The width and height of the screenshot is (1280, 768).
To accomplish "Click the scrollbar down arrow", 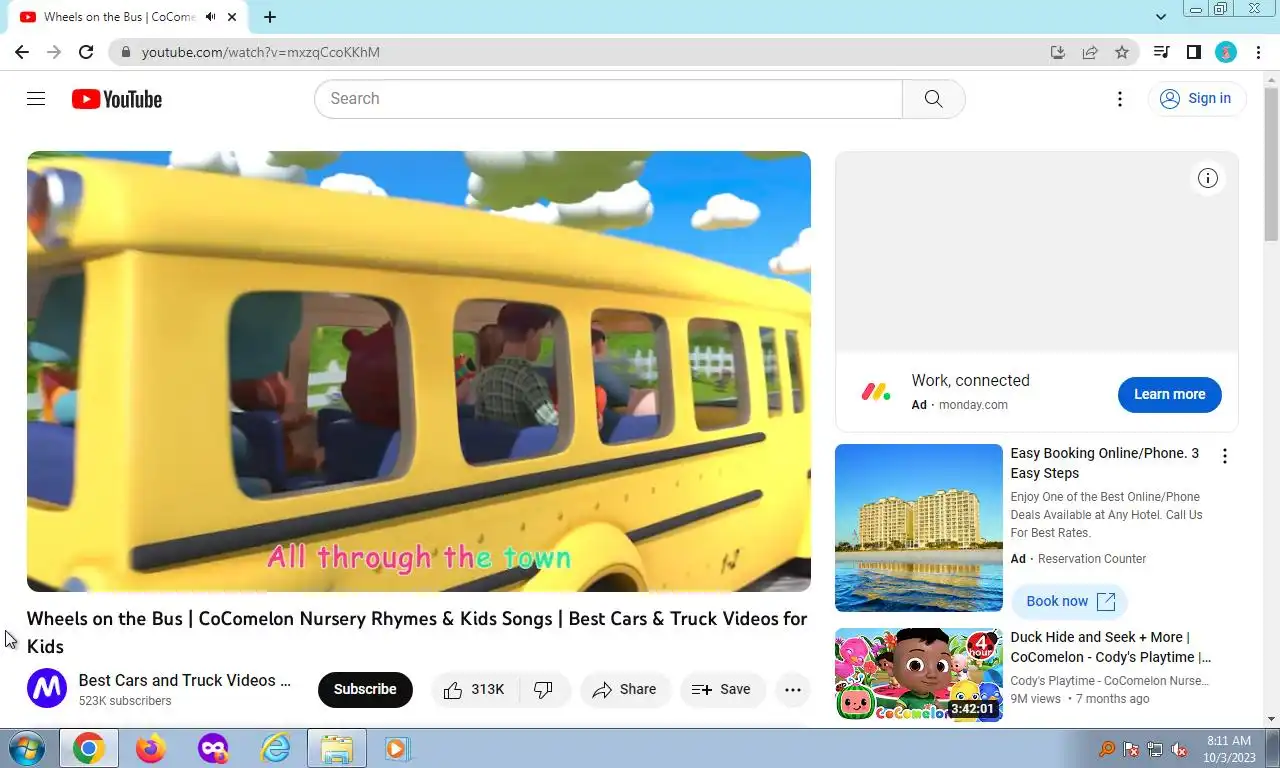I will [x=1271, y=719].
